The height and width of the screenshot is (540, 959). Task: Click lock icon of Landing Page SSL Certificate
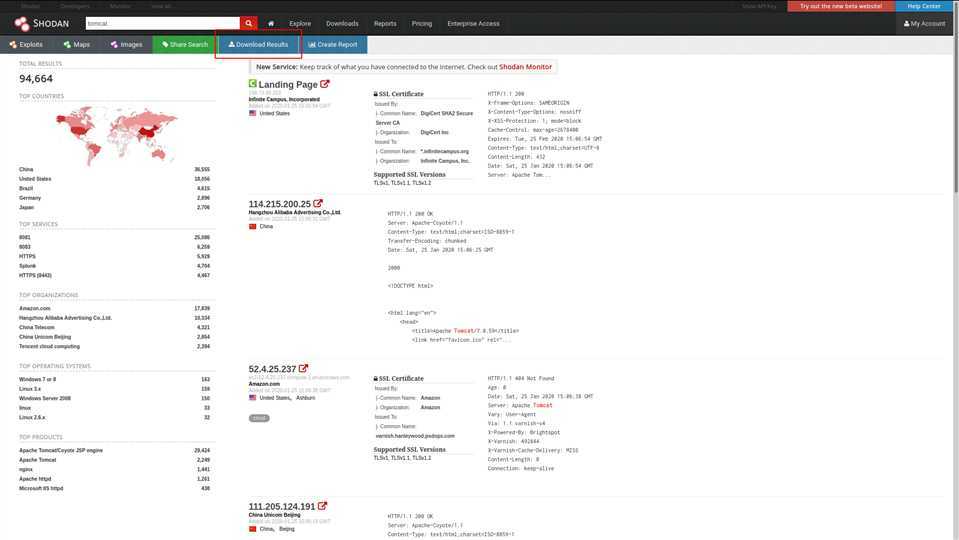coord(376,94)
